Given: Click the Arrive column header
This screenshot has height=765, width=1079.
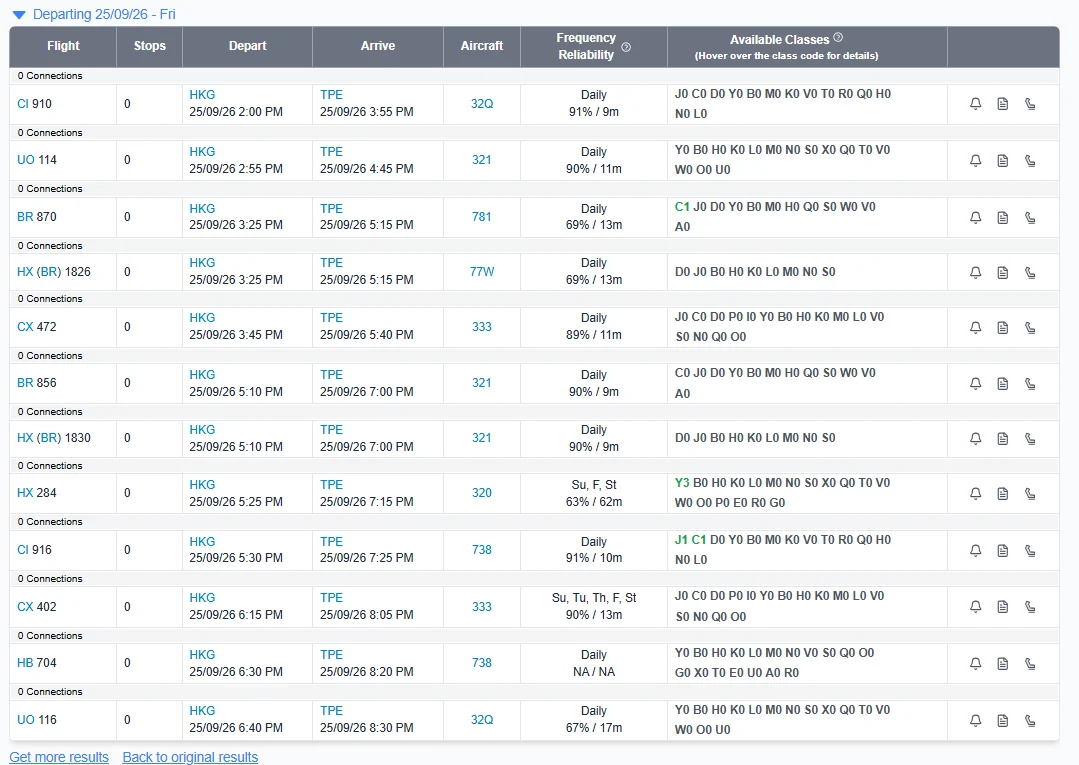Looking at the screenshot, I should pyautogui.click(x=378, y=46).
